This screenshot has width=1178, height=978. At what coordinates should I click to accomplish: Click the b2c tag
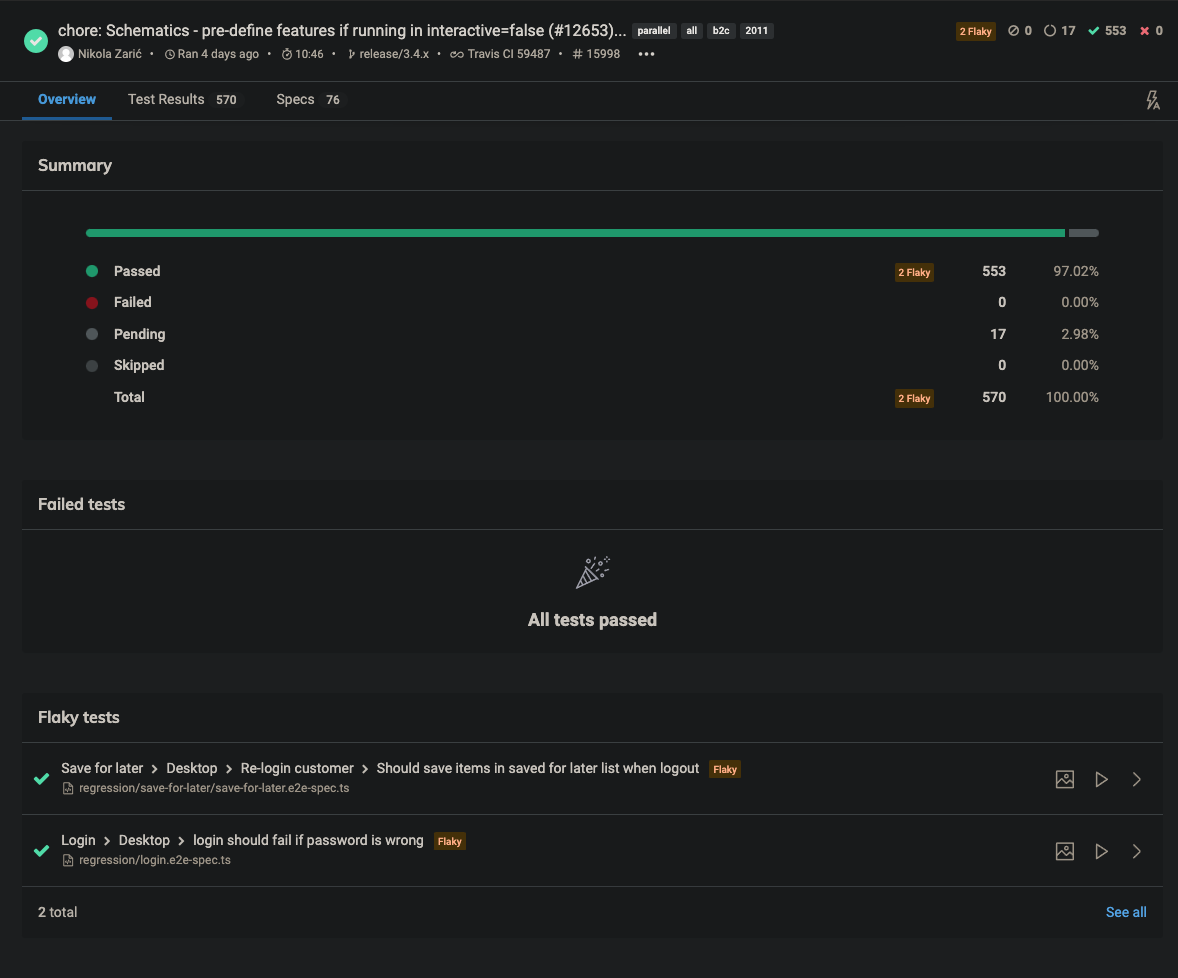[x=720, y=31]
